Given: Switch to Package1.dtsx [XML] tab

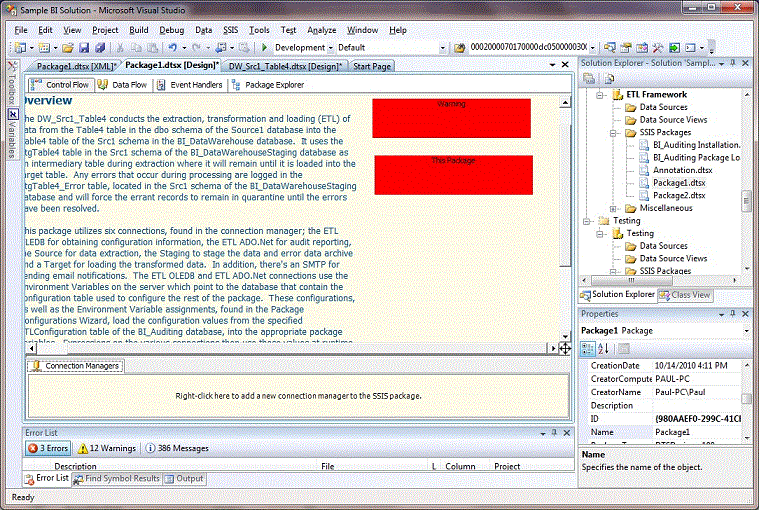Looking at the screenshot, I should 76,66.
